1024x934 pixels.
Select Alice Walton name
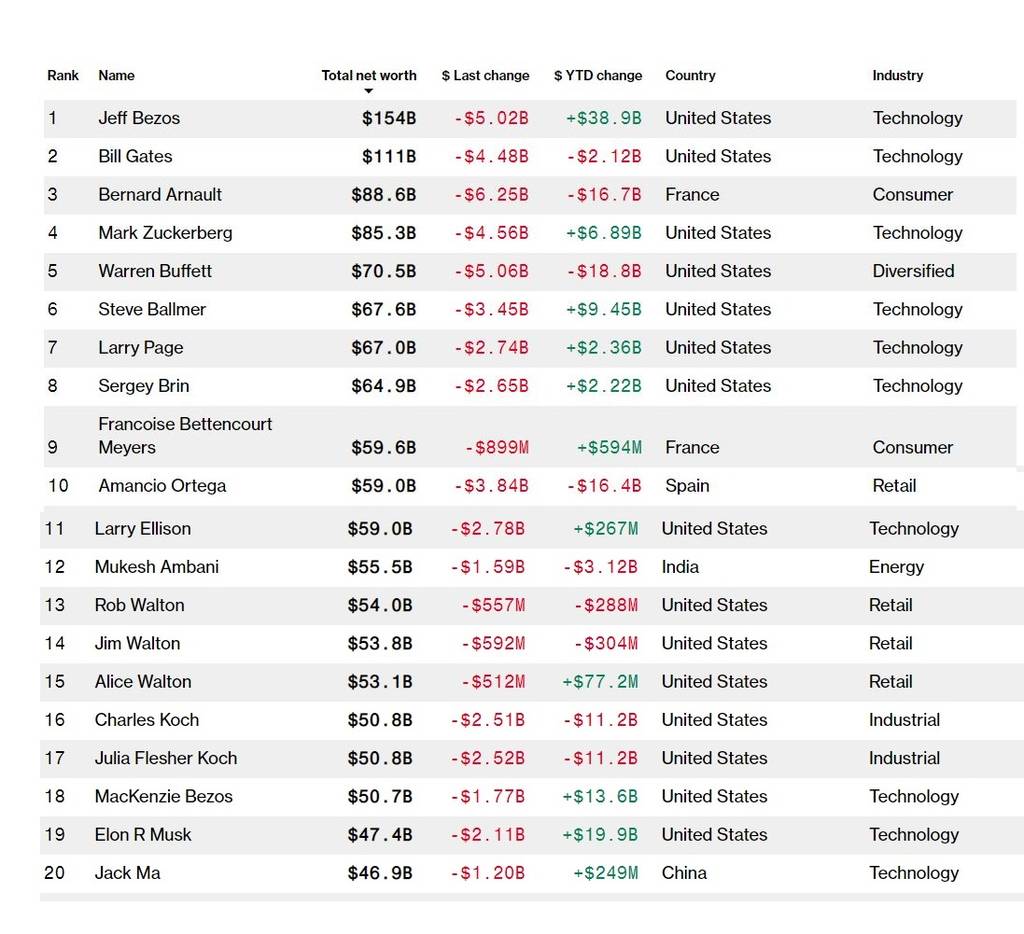point(143,682)
